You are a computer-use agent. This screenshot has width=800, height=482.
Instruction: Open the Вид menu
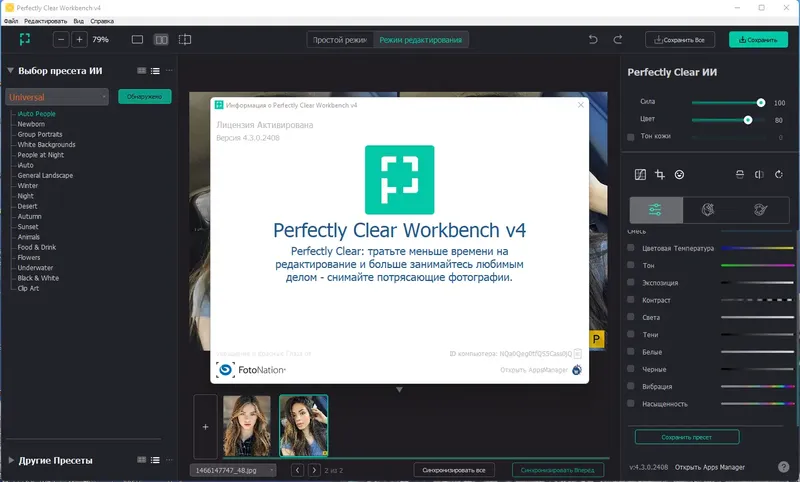point(79,21)
